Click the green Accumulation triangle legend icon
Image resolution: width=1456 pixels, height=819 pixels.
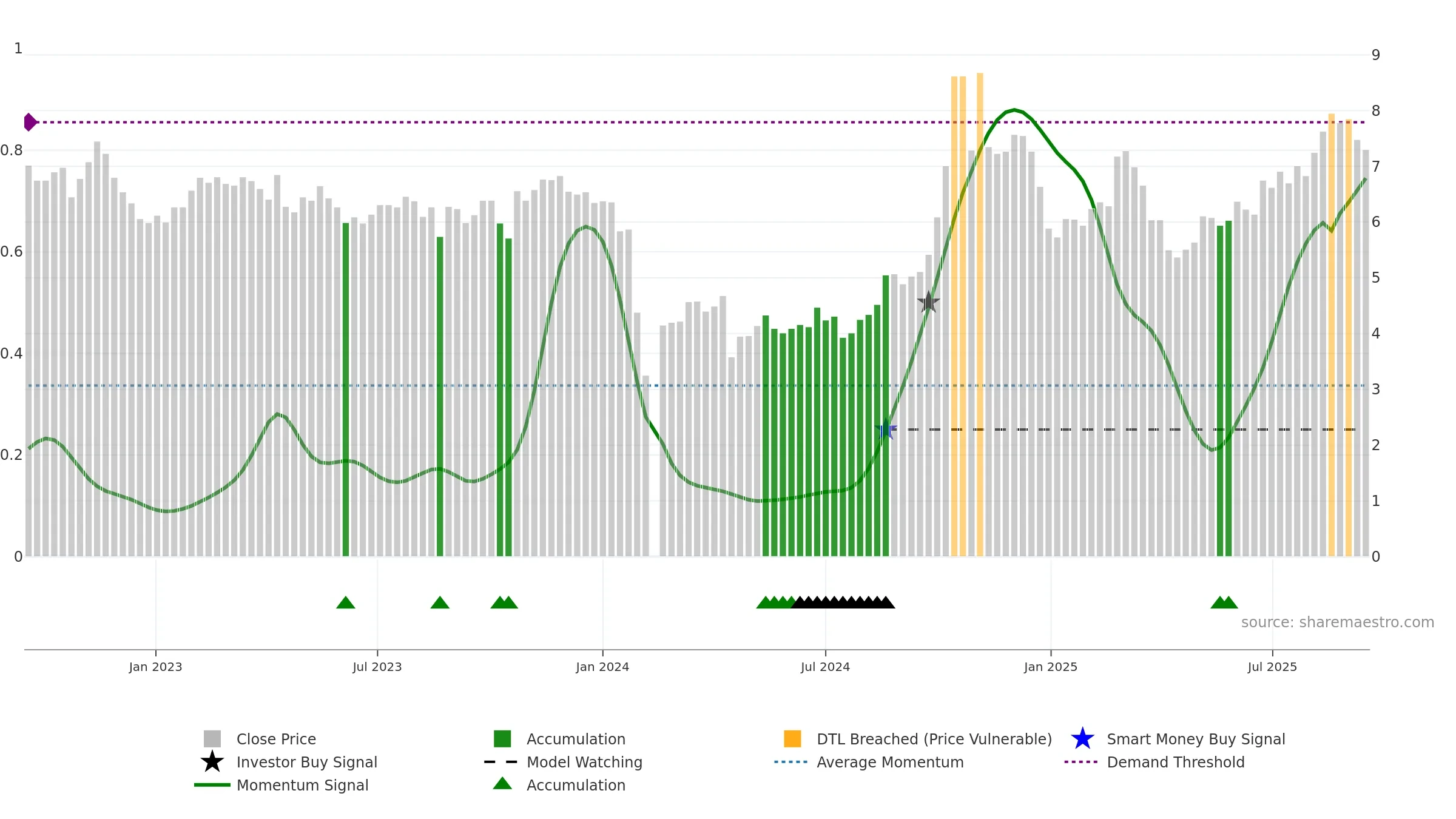(x=502, y=784)
